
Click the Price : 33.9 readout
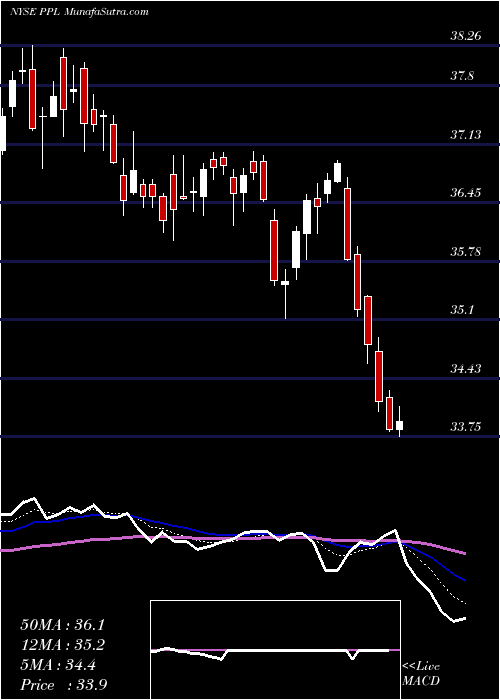tap(62, 684)
